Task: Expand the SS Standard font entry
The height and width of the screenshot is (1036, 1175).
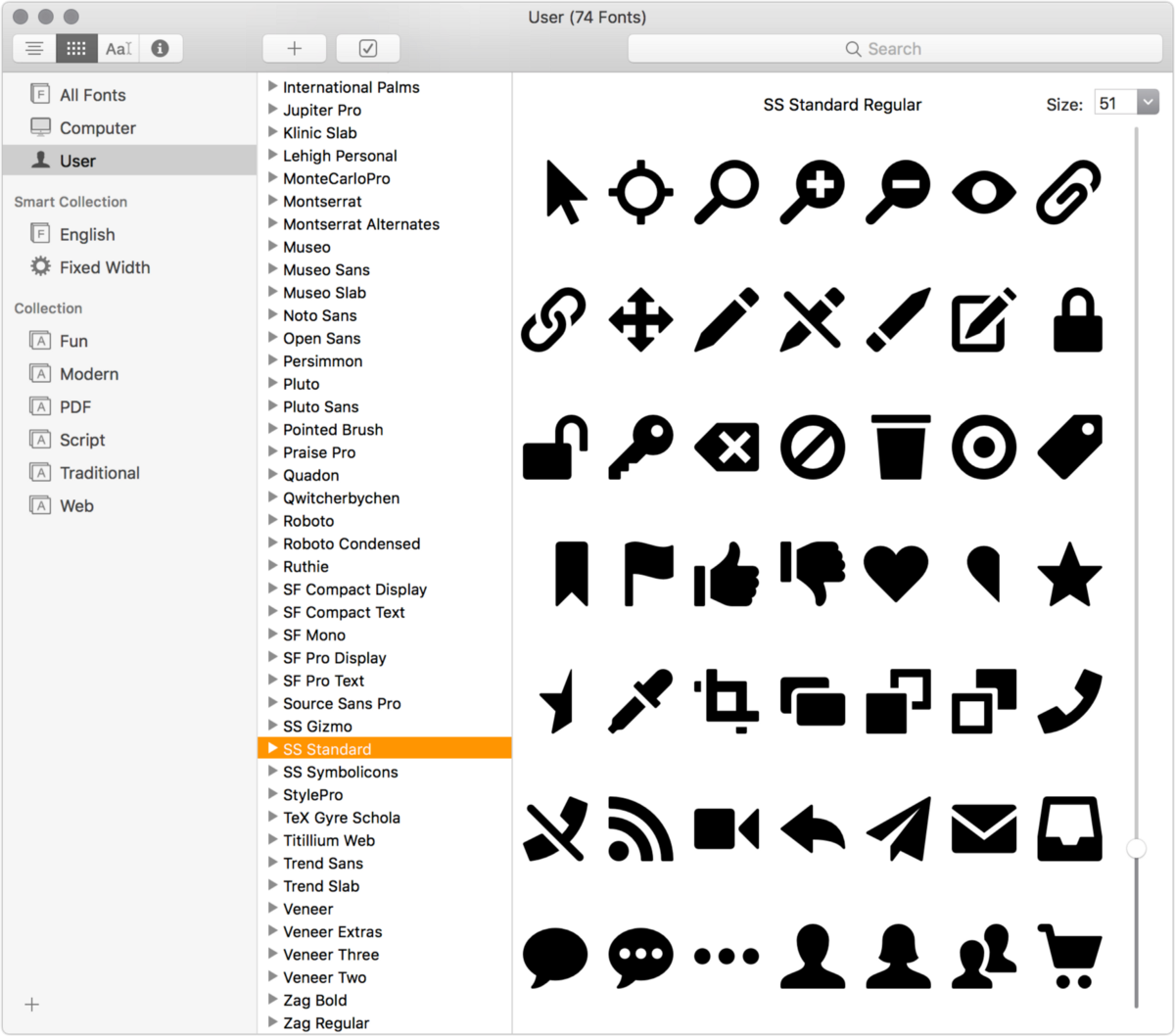Action: tap(272, 748)
